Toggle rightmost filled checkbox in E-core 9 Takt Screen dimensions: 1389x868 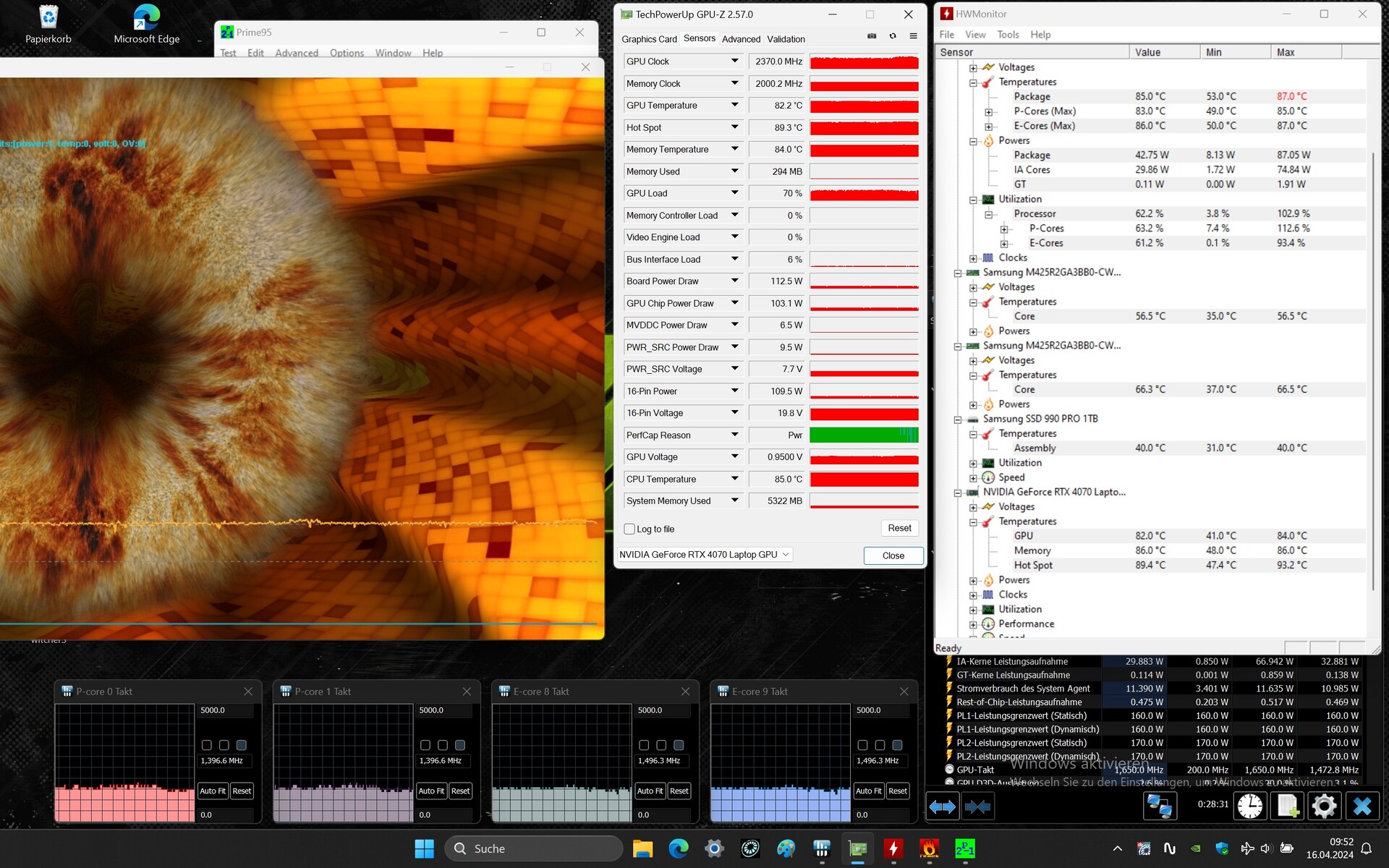pos(898,745)
